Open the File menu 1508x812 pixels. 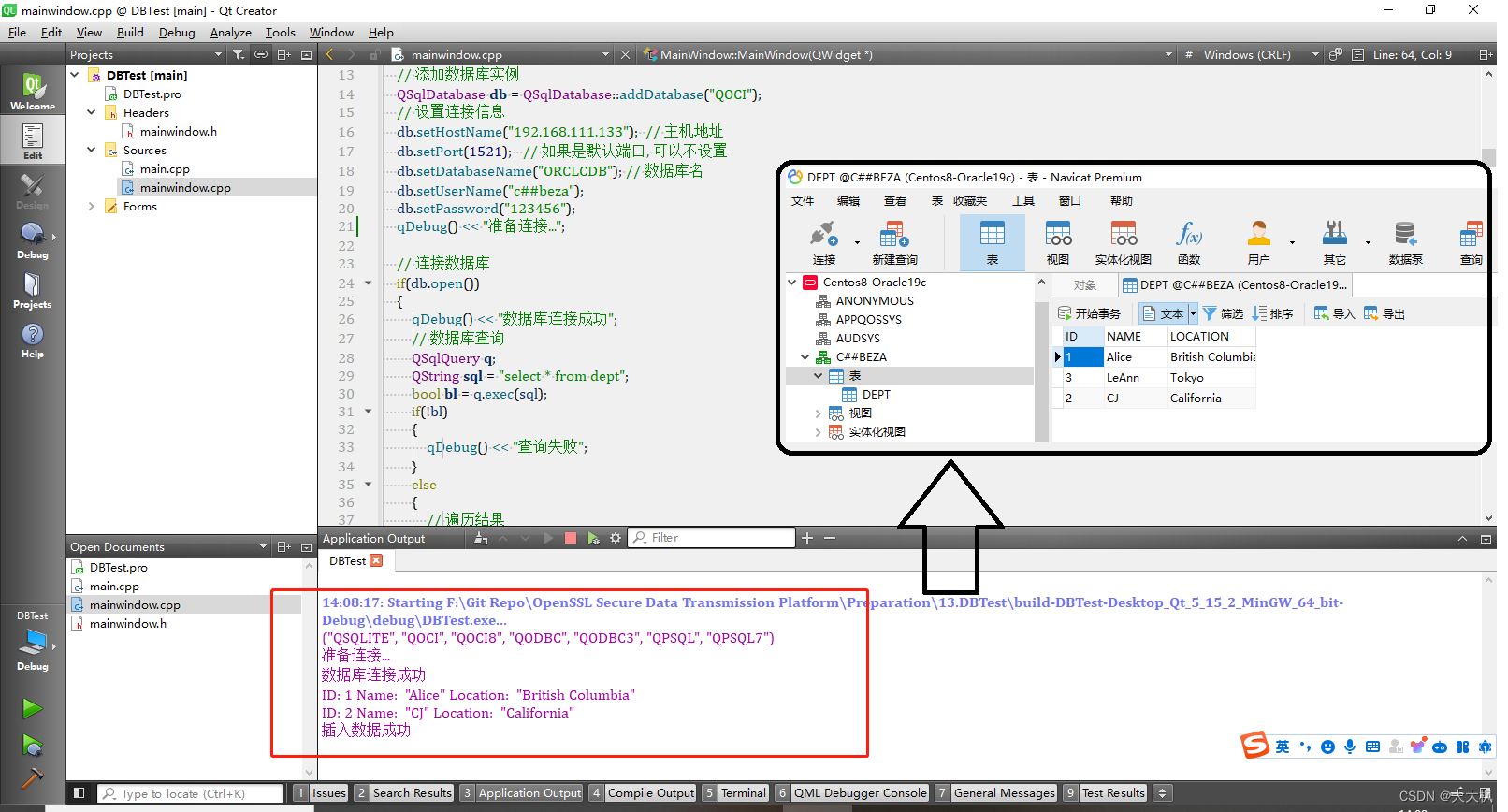17,32
